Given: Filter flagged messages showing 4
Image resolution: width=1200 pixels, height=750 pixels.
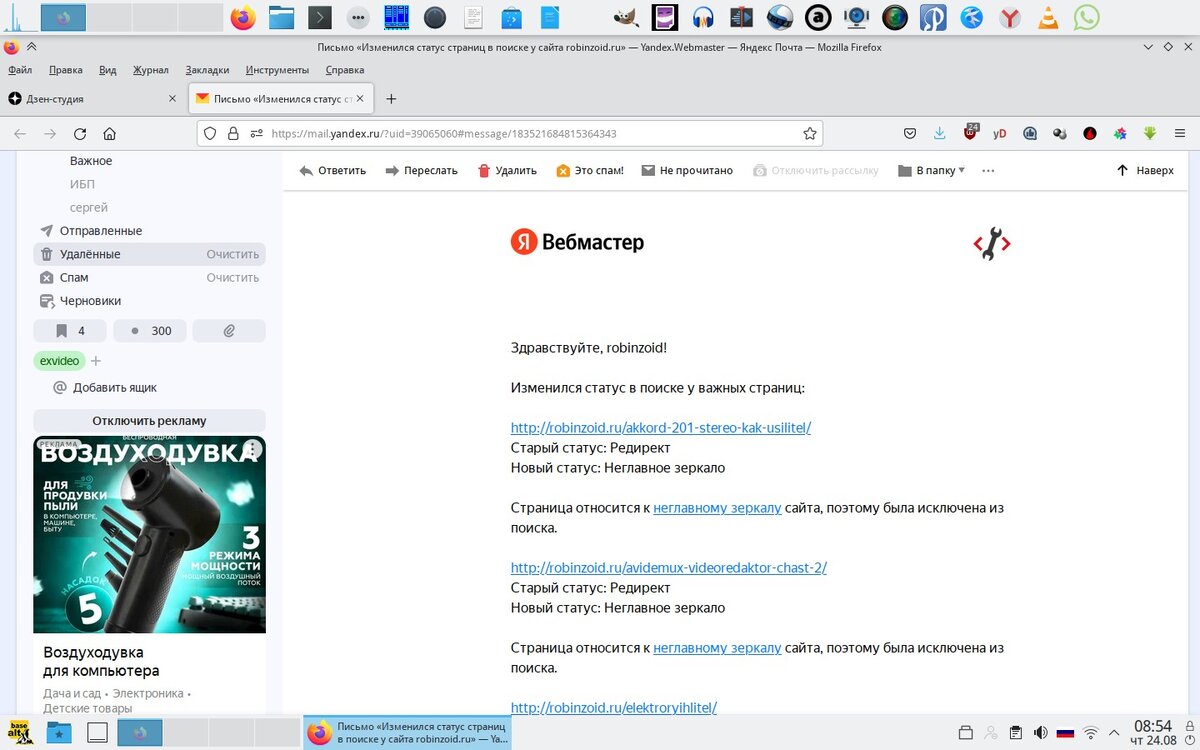Looking at the screenshot, I should click(x=70, y=331).
